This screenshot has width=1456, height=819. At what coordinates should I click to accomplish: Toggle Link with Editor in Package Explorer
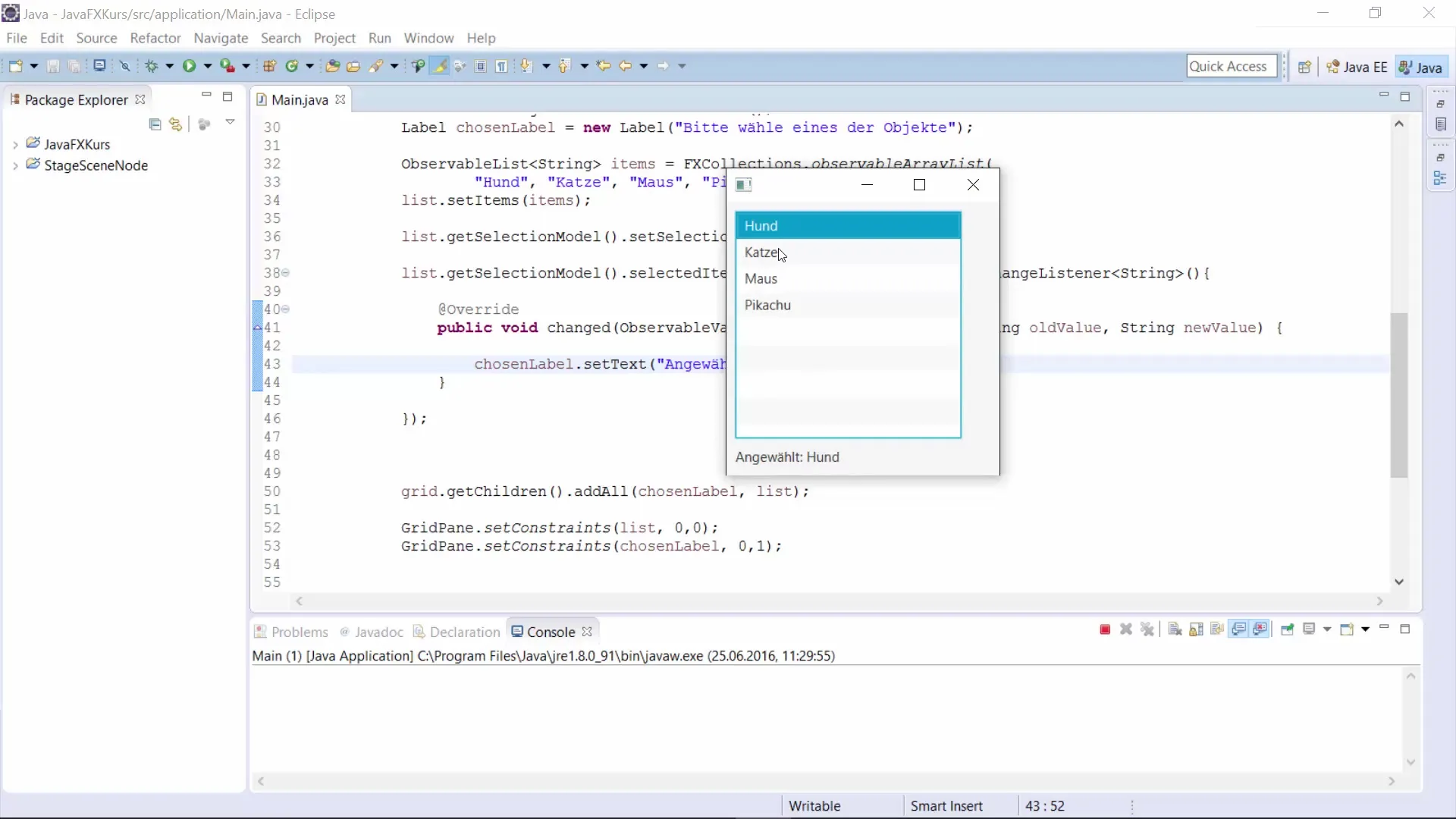tap(176, 124)
